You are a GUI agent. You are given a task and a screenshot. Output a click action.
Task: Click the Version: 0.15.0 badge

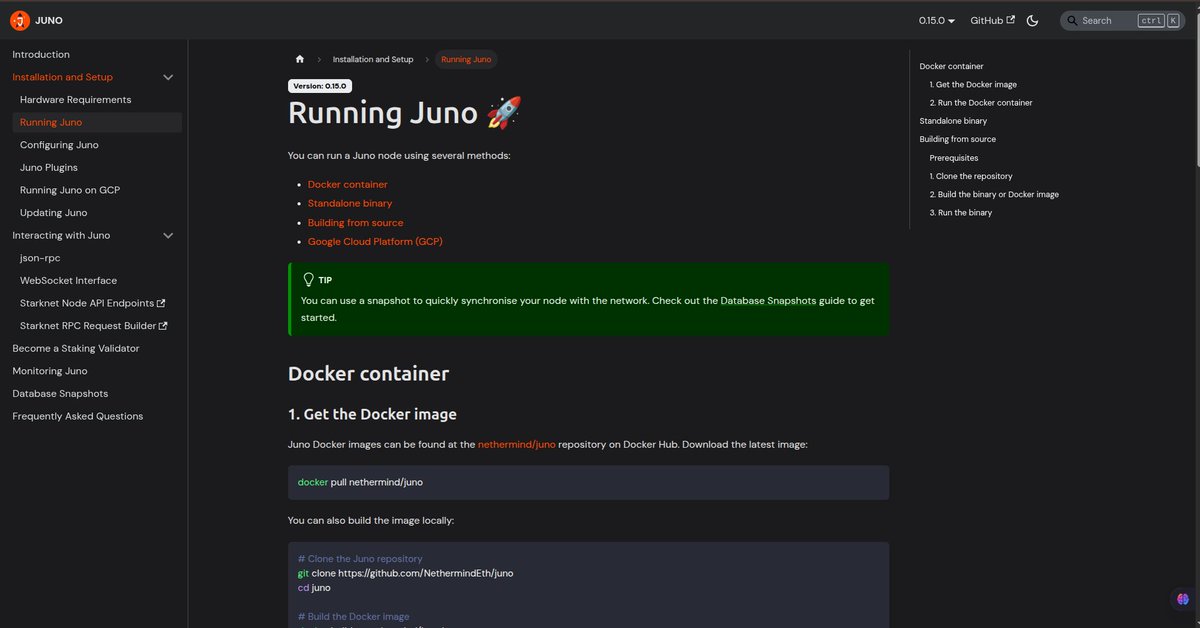pos(320,86)
